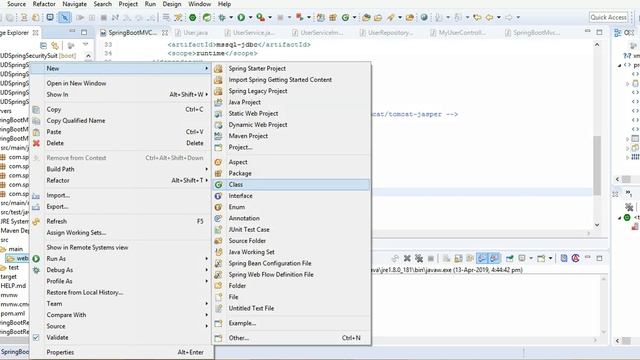Open the Refactor menu in menu bar
Viewport: 640px width, 360px height.
[x=44, y=4]
